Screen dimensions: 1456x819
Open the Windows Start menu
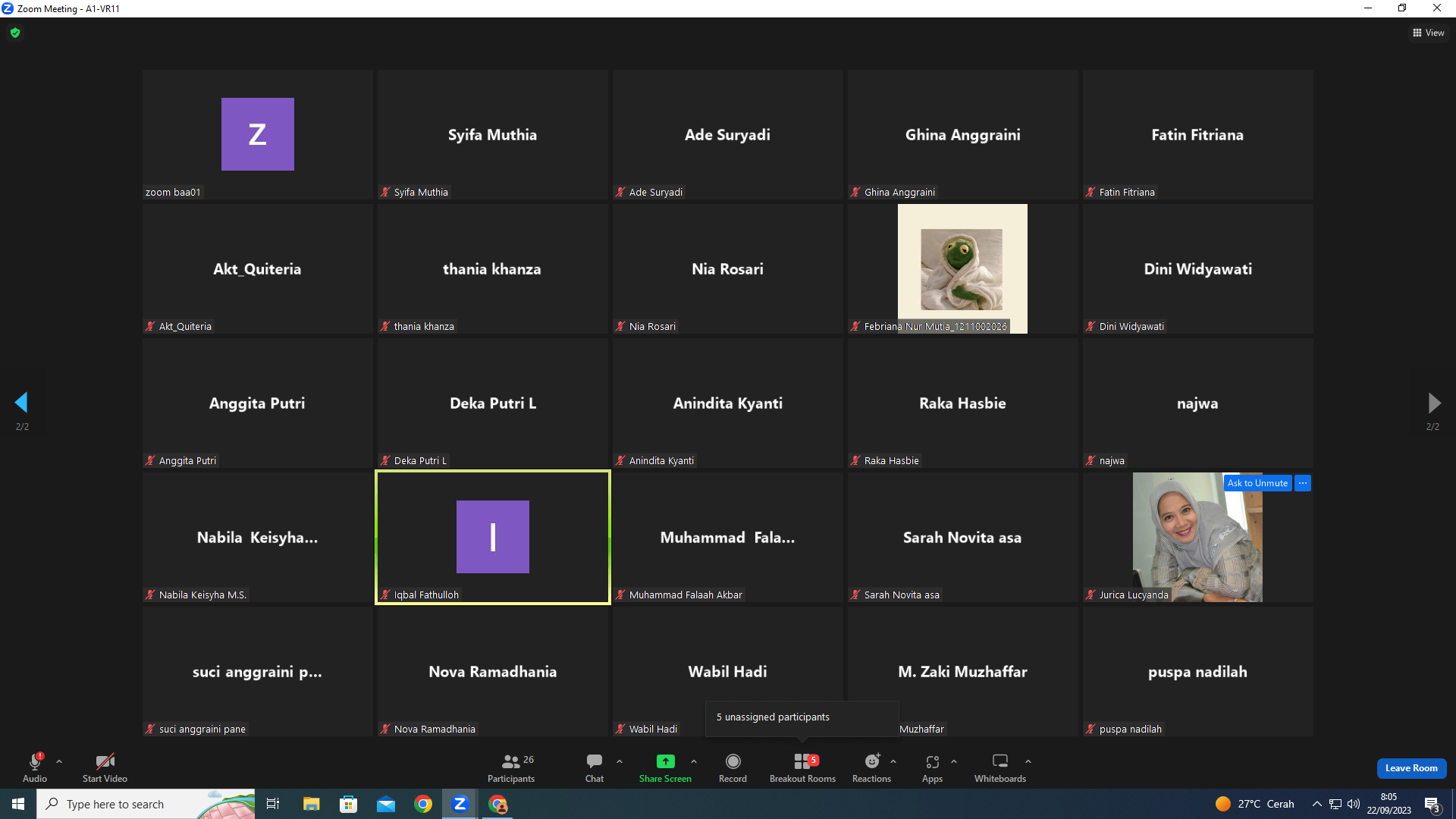point(18,804)
